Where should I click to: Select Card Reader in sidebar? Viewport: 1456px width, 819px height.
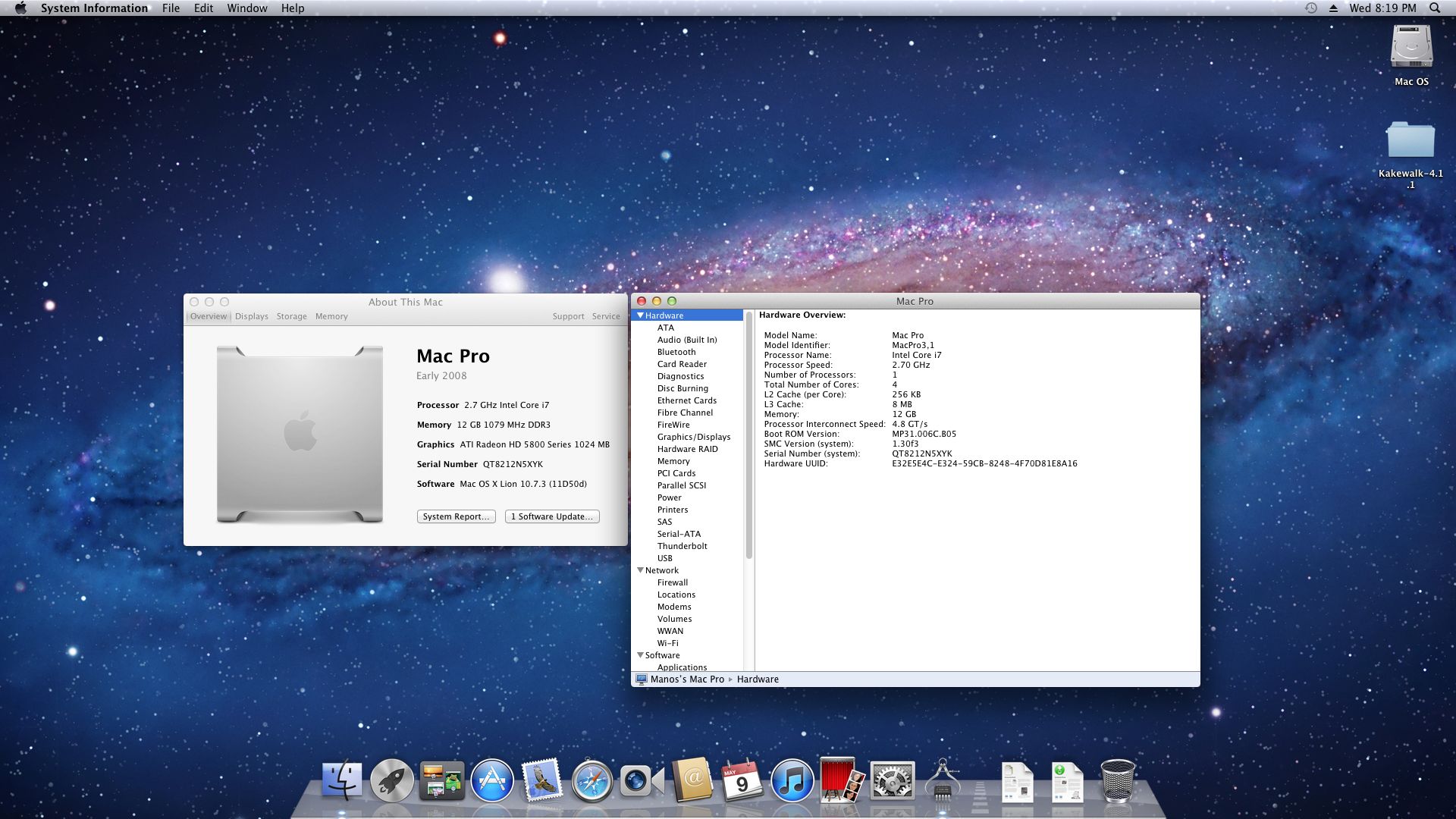(682, 364)
